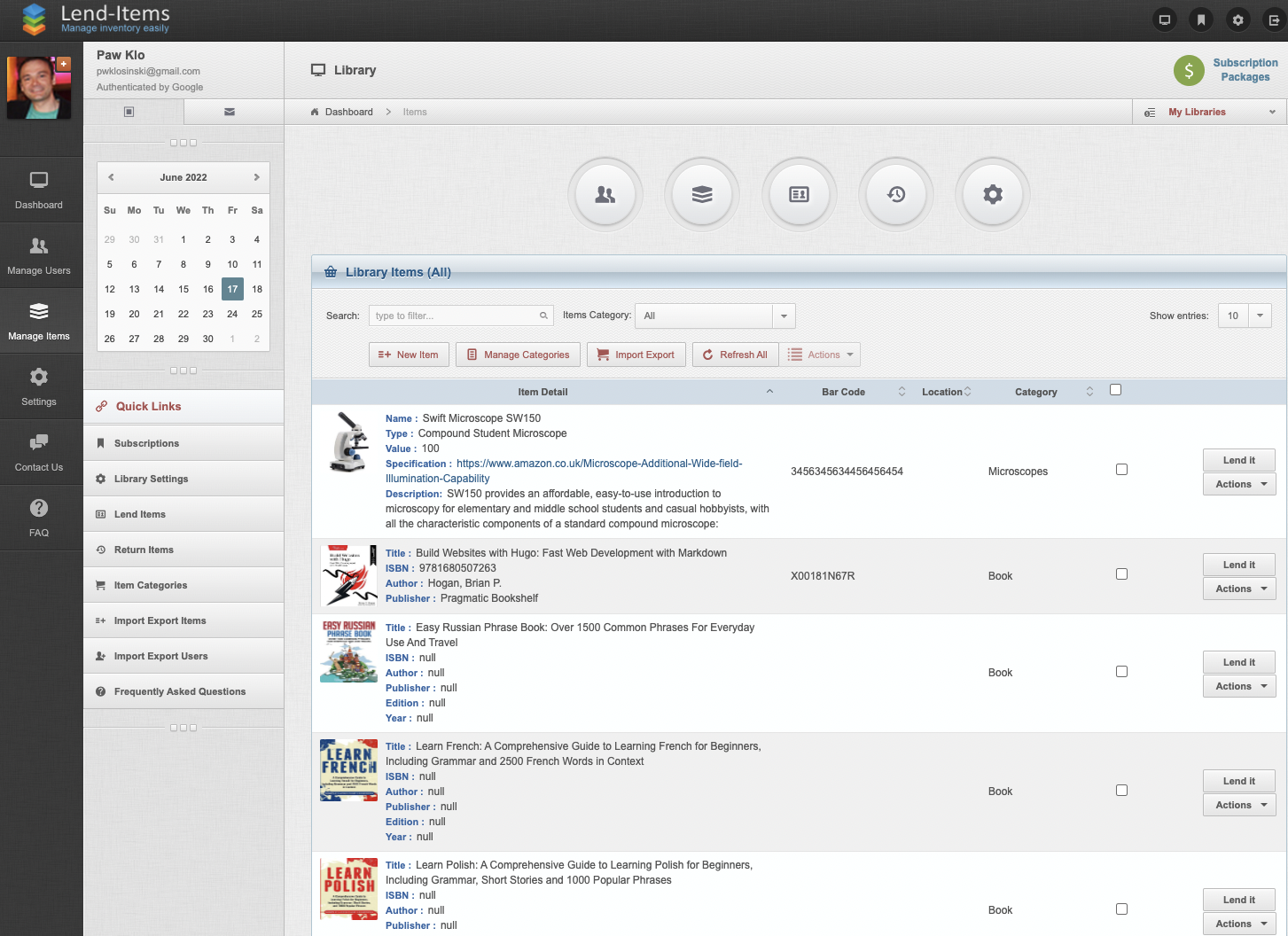Select the Manage Items sidebar icon
Viewport: 1288px width, 936px height.
[x=39, y=320]
